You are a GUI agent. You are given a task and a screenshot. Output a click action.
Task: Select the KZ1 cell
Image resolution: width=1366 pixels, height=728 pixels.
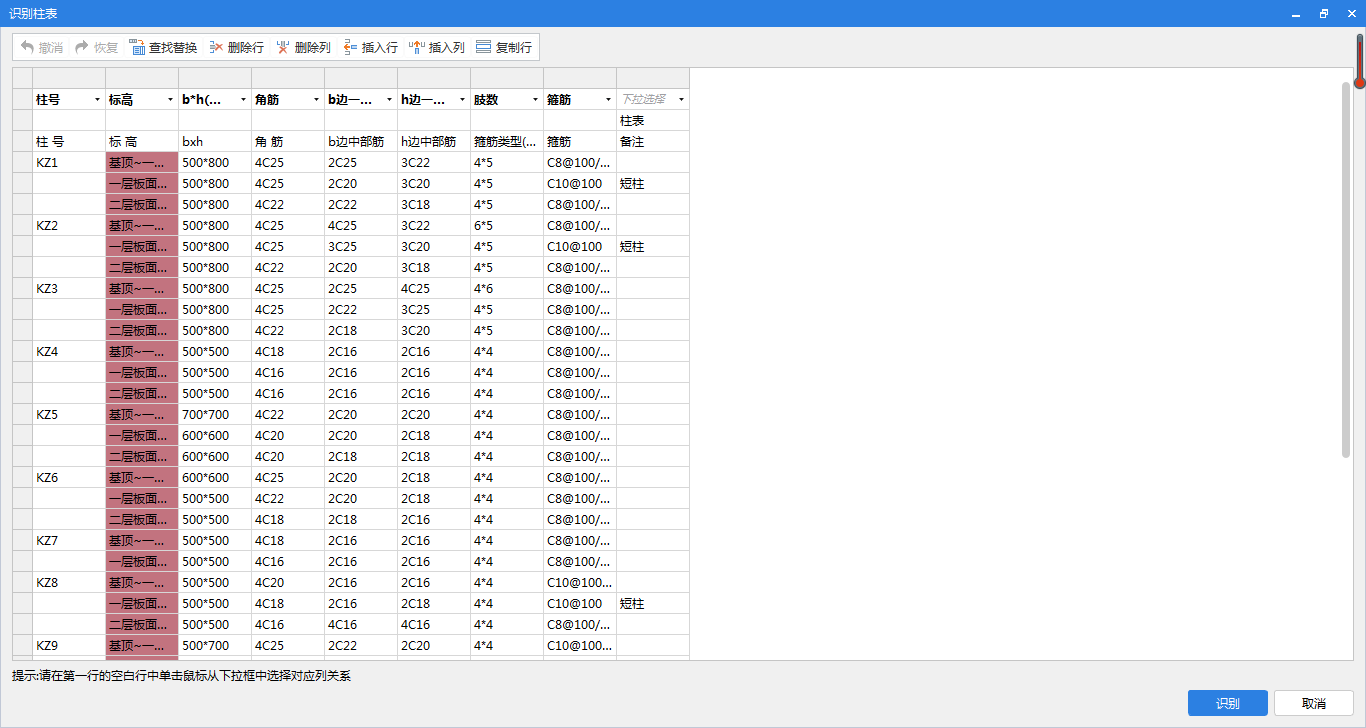[x=69, y=162]
